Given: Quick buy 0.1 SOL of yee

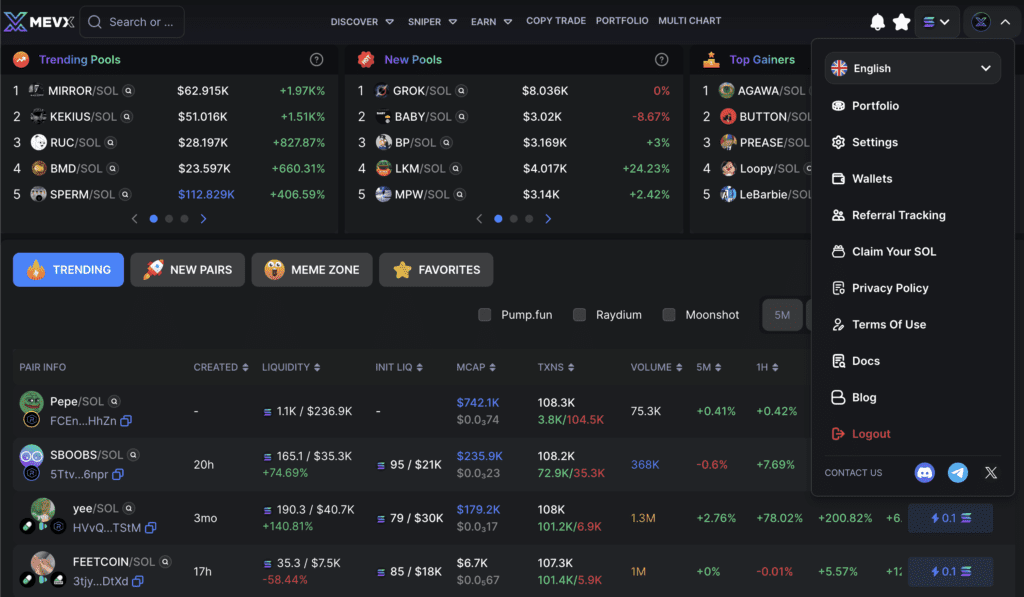Looking at the screenshot, I should click(x=950, y=518).
